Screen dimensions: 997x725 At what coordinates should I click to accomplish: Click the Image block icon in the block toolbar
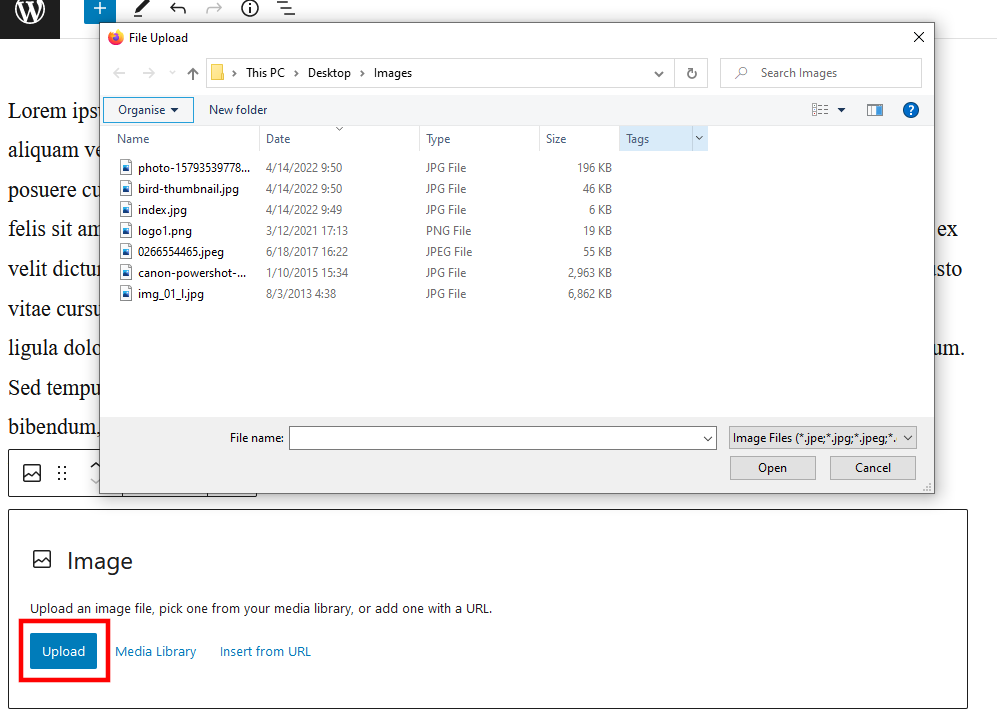pos(31,473)
